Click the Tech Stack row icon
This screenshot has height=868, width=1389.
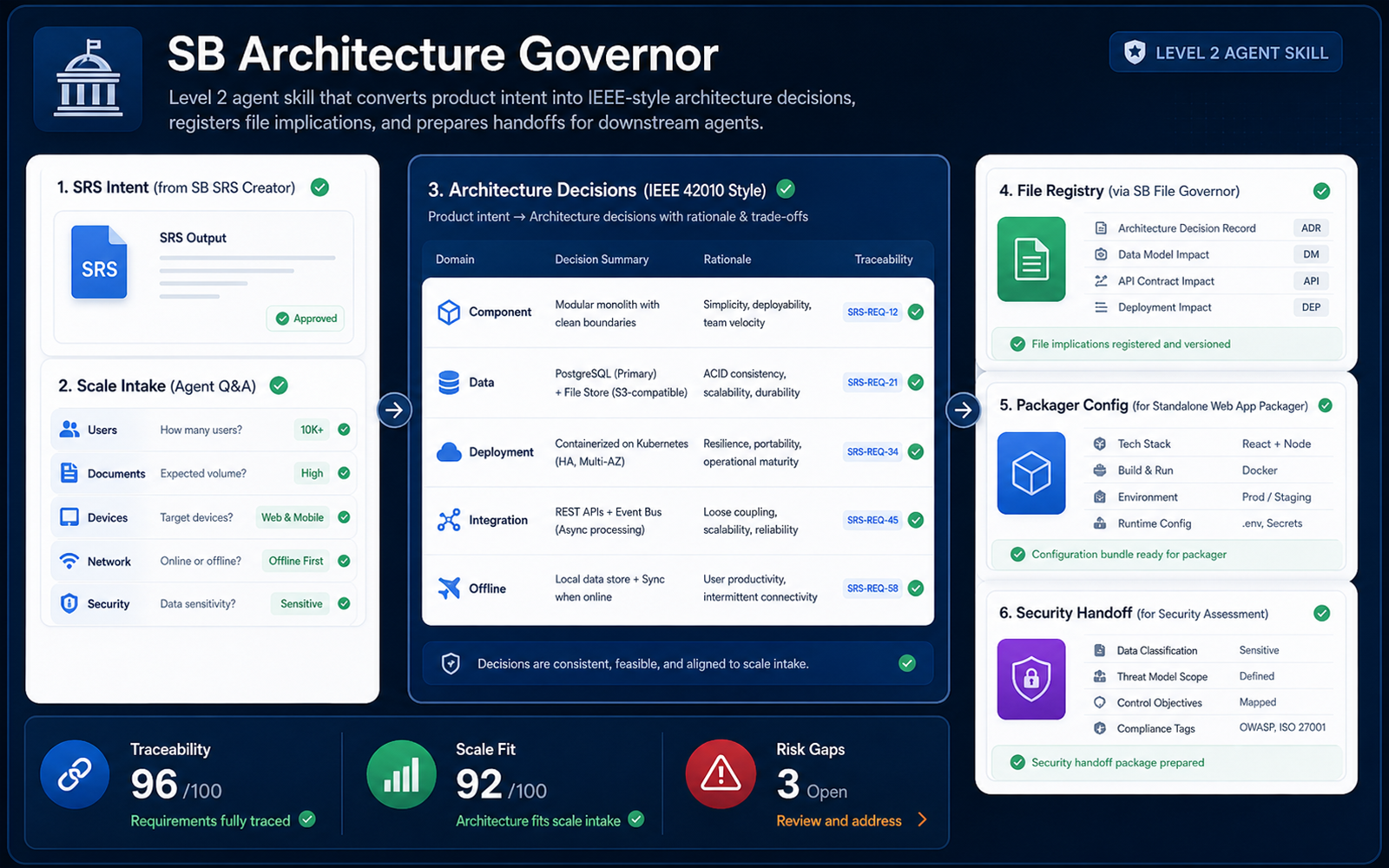point(1100,444)
